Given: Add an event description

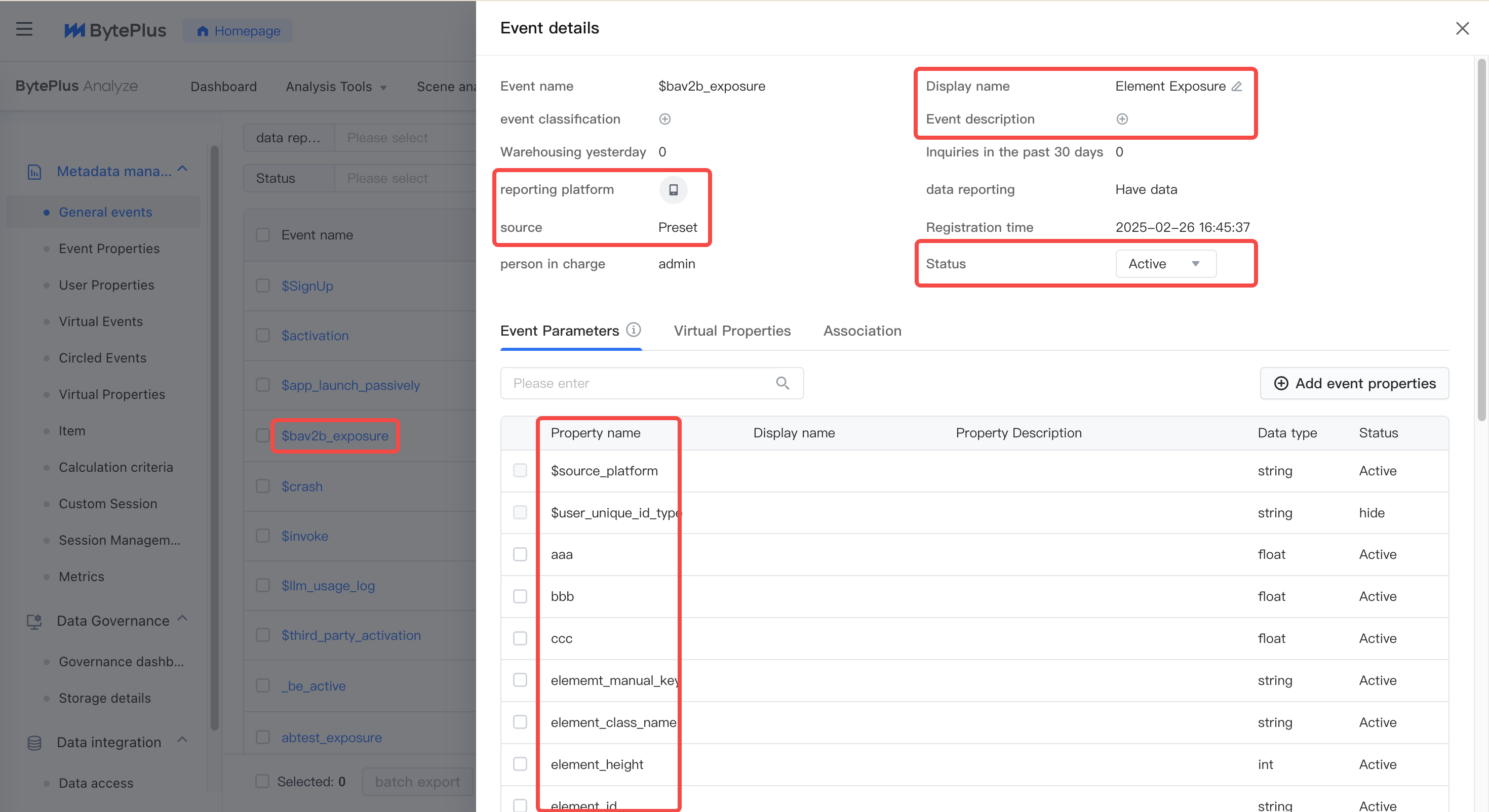Looking at the screenshot, I should click(1122, 119).
